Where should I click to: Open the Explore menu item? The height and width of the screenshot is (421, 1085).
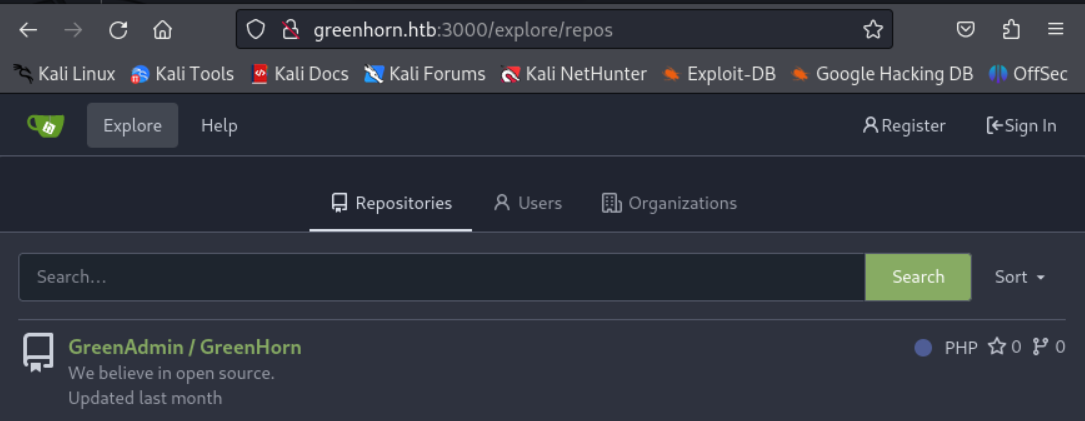pos(132,125)
